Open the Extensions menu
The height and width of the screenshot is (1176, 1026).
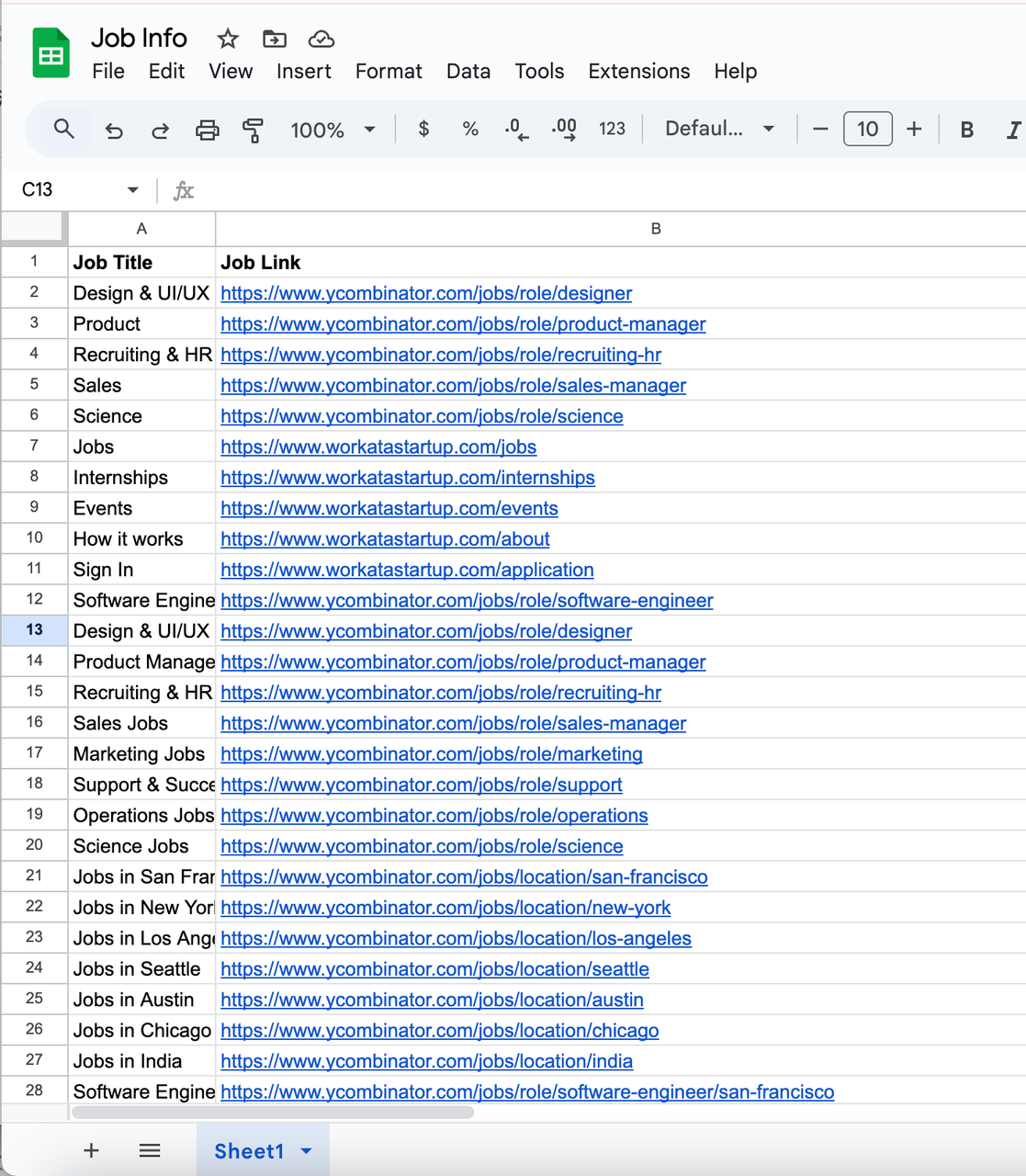[x=639, y=71]
